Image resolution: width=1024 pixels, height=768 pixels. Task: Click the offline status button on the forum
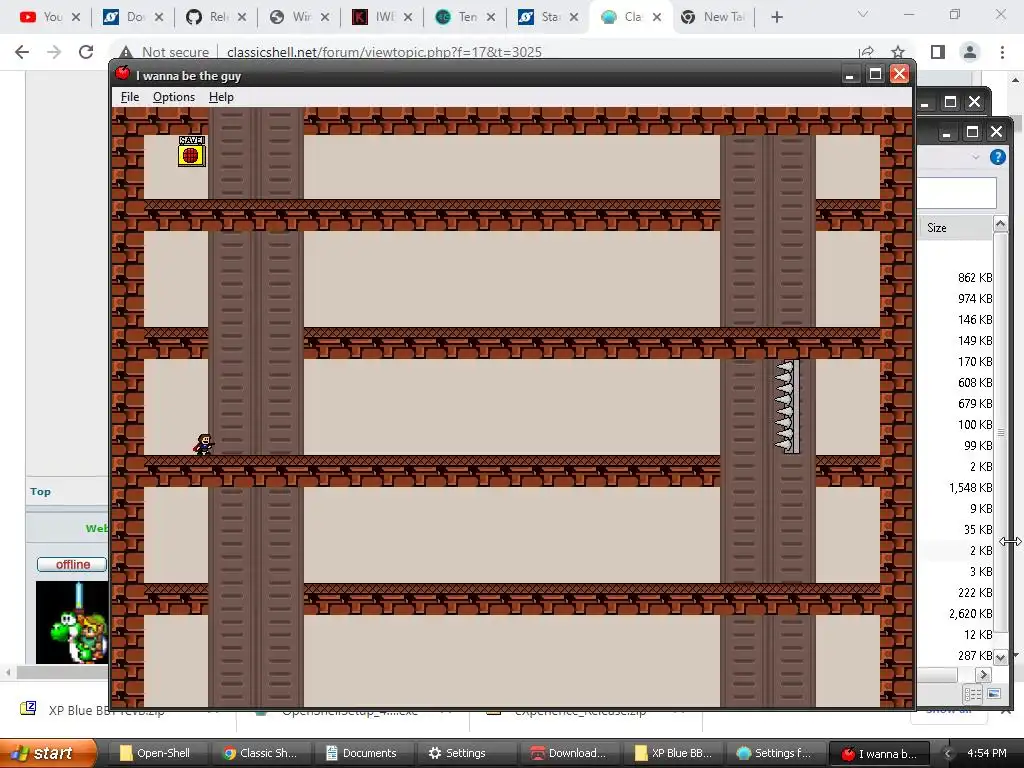[72, 564]
